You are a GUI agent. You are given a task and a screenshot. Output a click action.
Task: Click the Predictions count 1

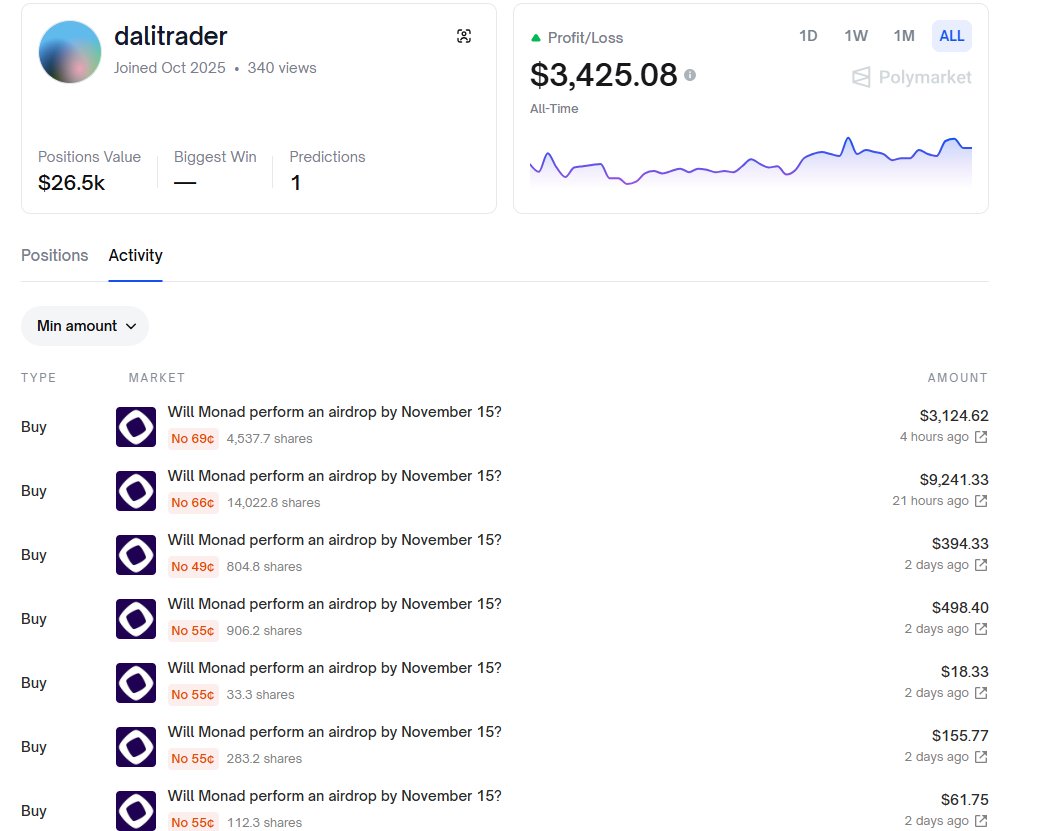[x=296, y=182]
